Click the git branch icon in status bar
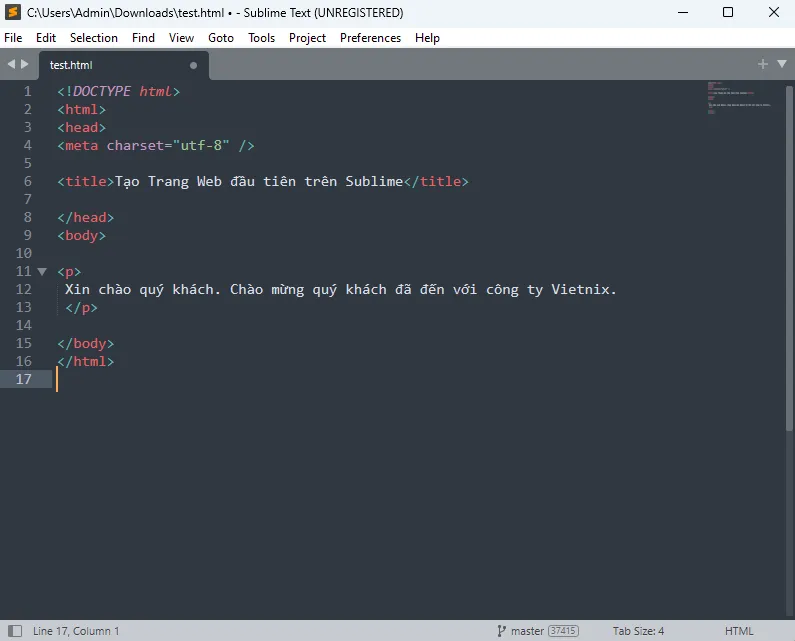Viewport: 795px width, 641px height. [x=501, y=631]
